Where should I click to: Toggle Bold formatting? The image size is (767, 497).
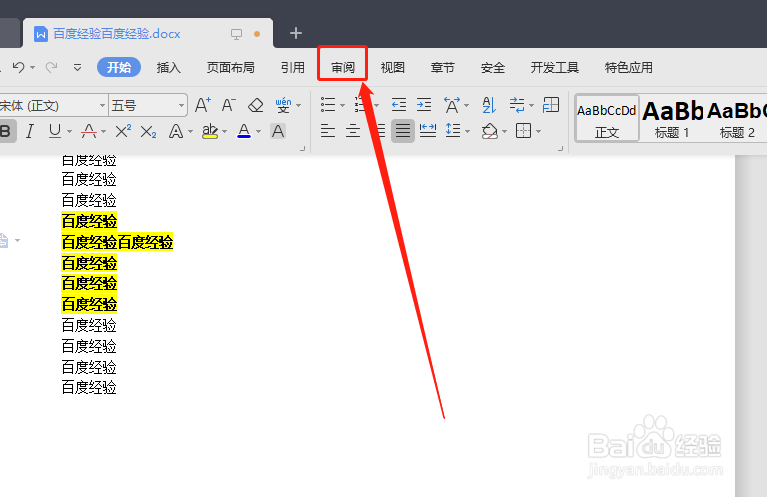[x=6, y=131]
